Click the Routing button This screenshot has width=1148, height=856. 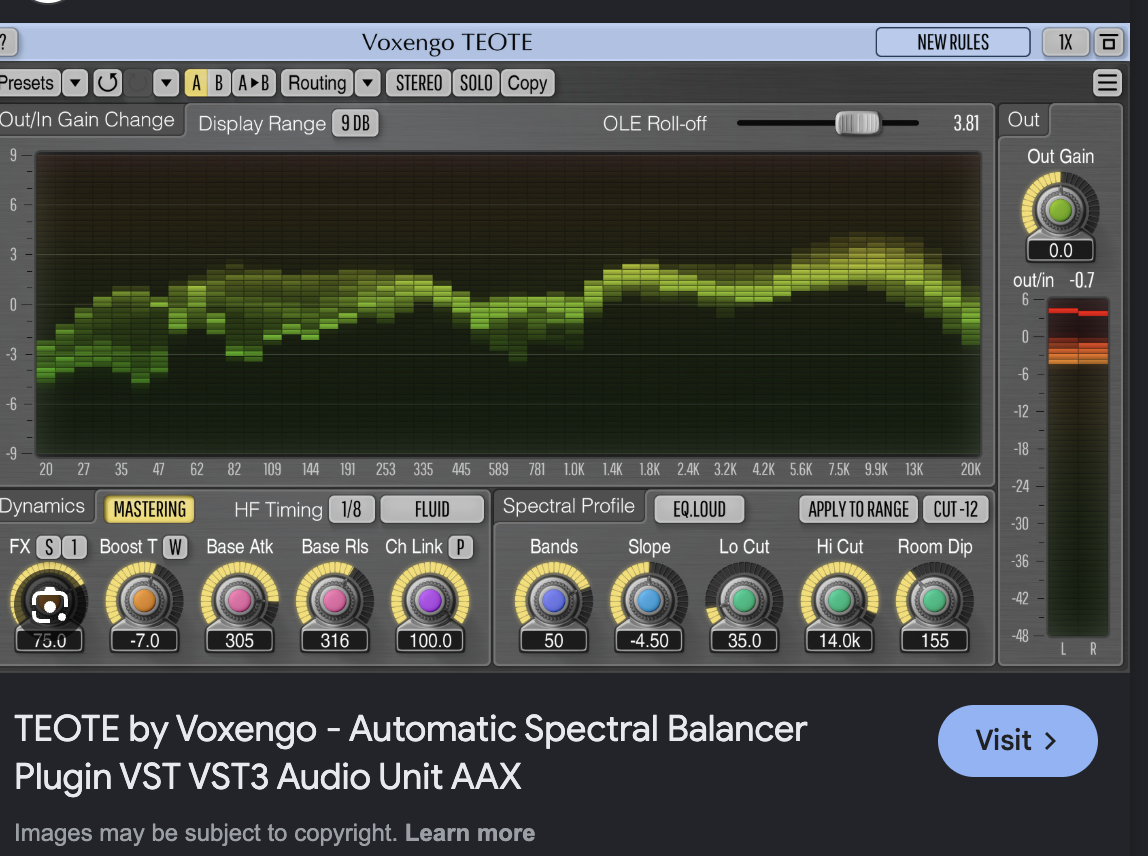(317, 83)
